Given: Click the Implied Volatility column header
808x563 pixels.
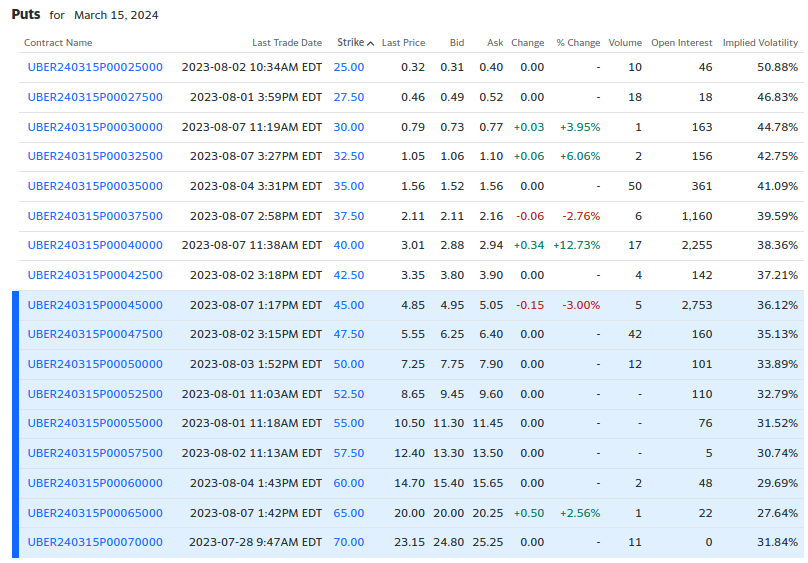Looking at the screenshot, I should [760, 43].
